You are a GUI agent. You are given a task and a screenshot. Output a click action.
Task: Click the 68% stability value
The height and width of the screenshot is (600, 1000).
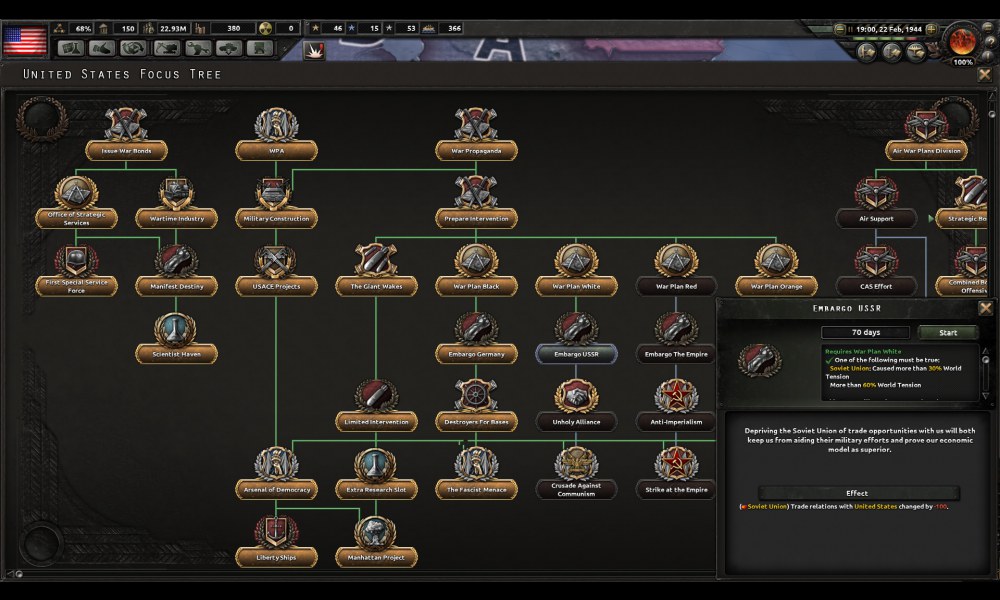click(x=84, y=29)
